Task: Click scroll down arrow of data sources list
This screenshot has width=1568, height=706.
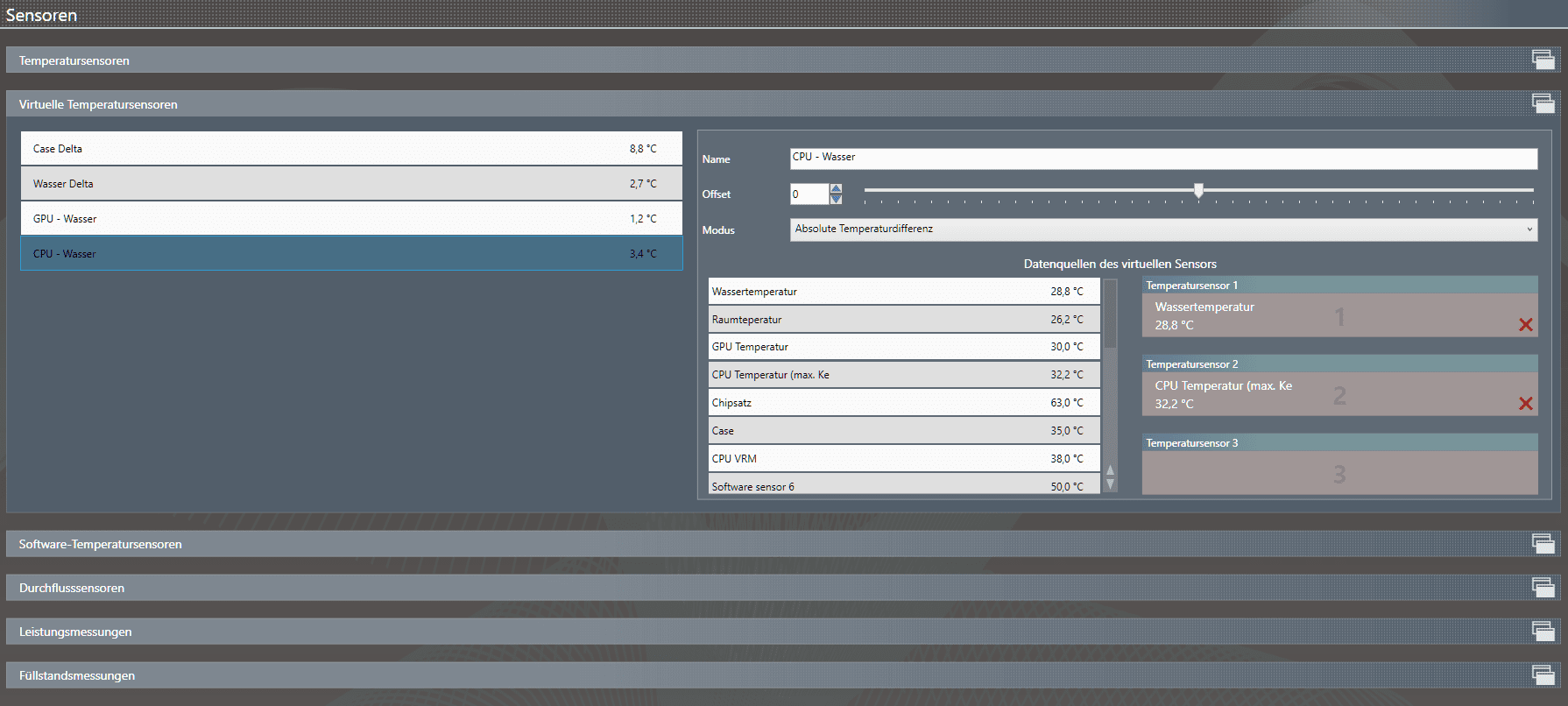Action: pos(1110,484)
